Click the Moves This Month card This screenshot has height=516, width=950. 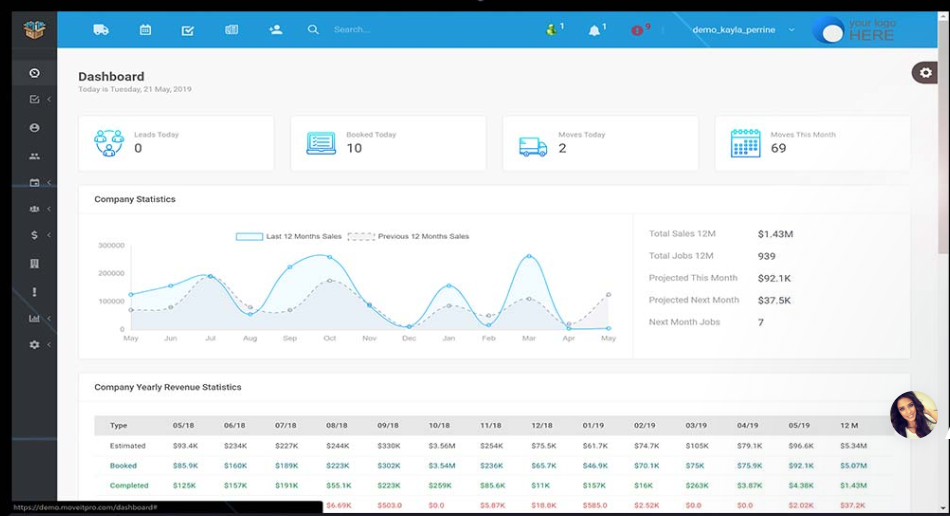[x=811, y=143]
